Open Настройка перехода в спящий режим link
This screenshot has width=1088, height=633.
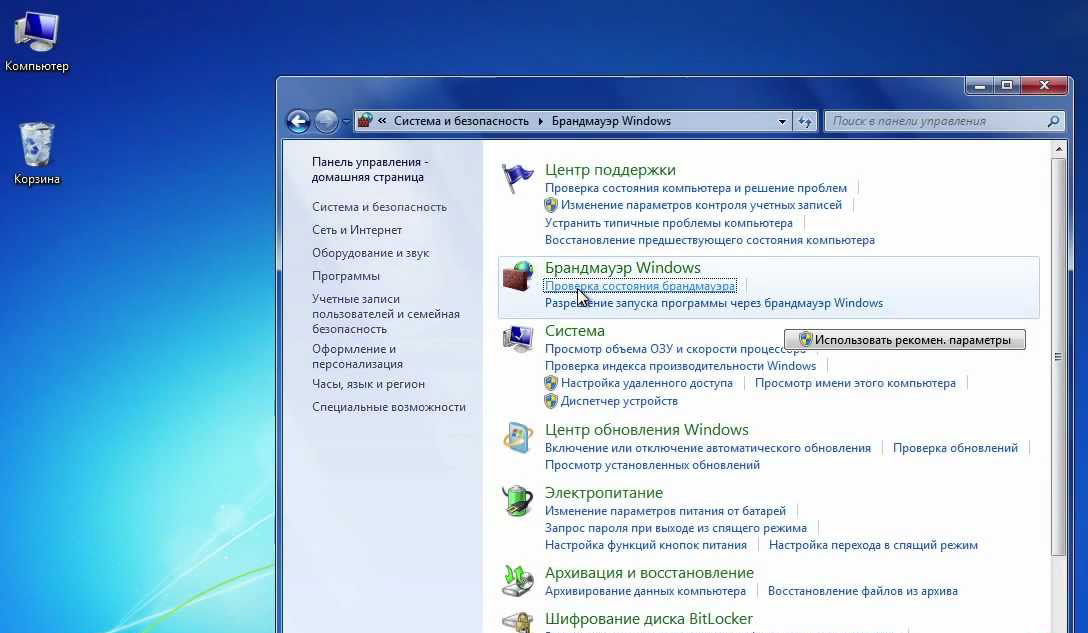click(873, 546)
